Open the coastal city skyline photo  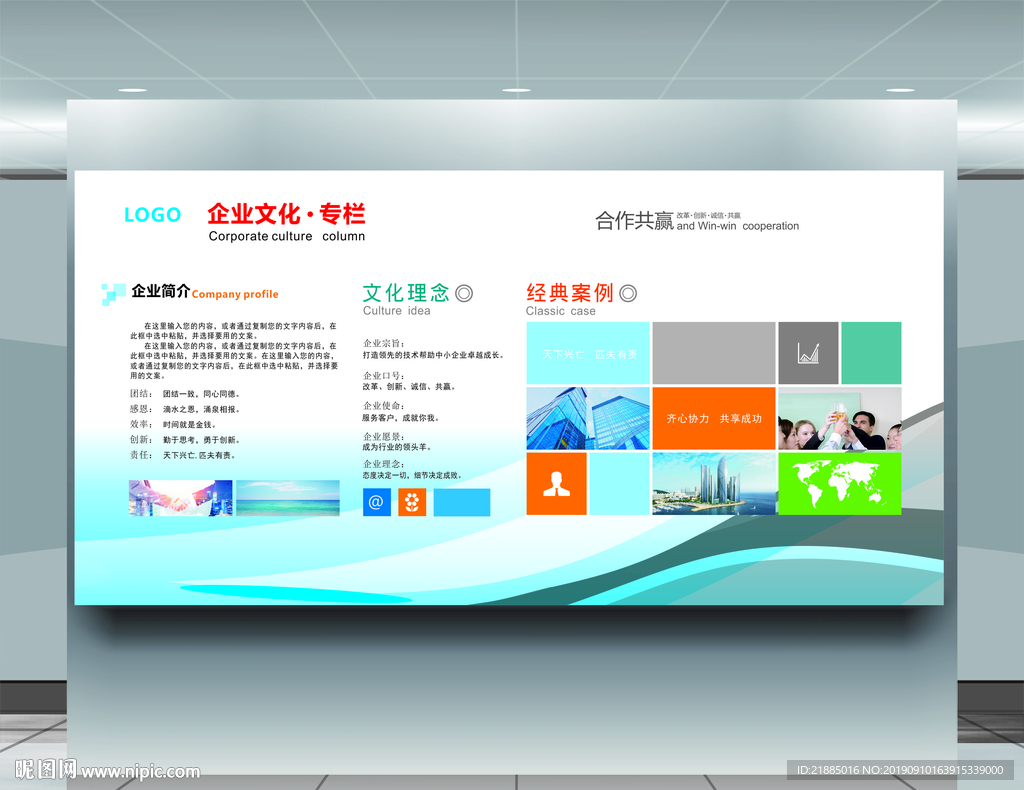pos(714,484)
